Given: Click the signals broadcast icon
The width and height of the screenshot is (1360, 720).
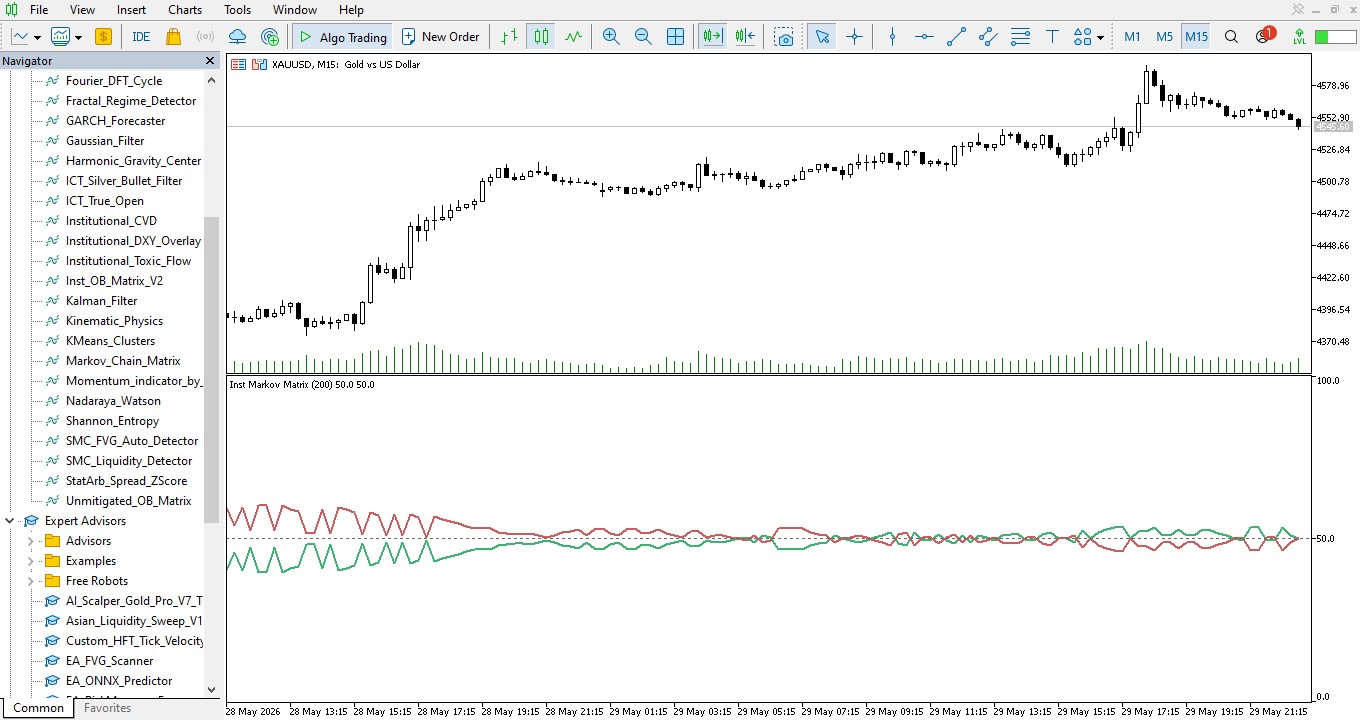Looking at the screenshot, I should (x=205, y=37).
